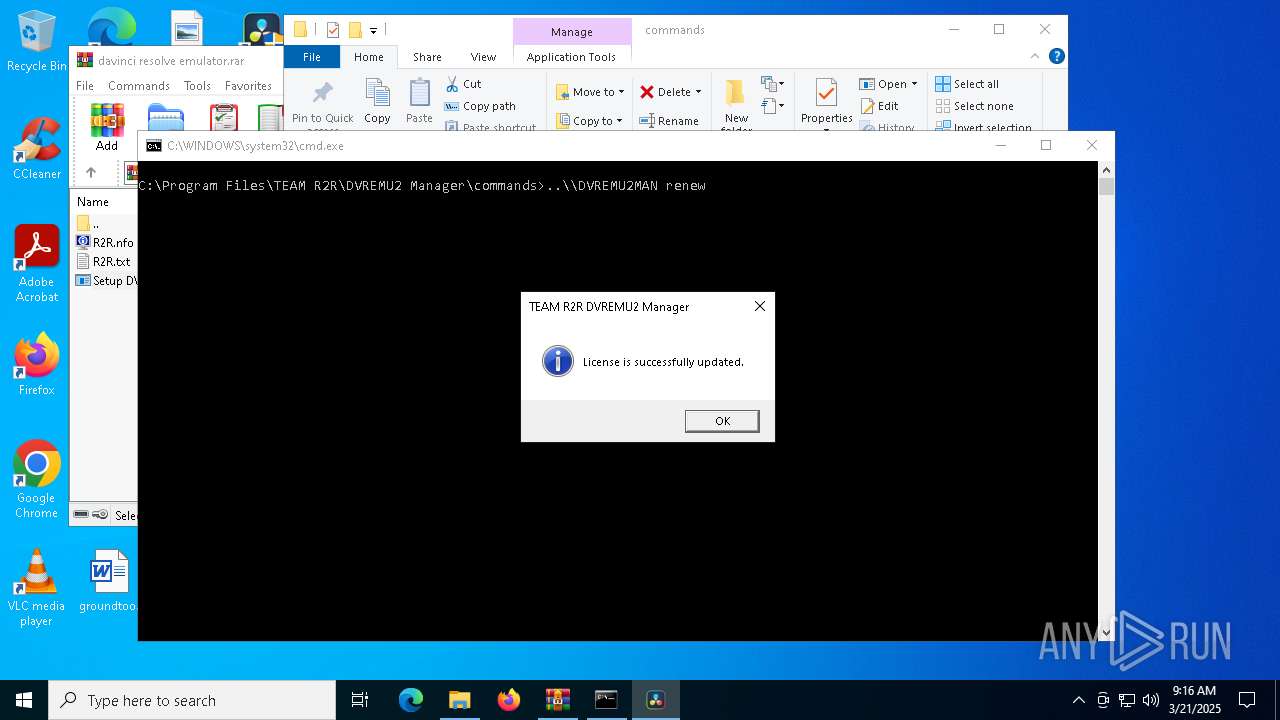The width and height of the screenshot is (1280, 720).
Task: Open the File tab in File Explorer
Action: coord(312,57)
